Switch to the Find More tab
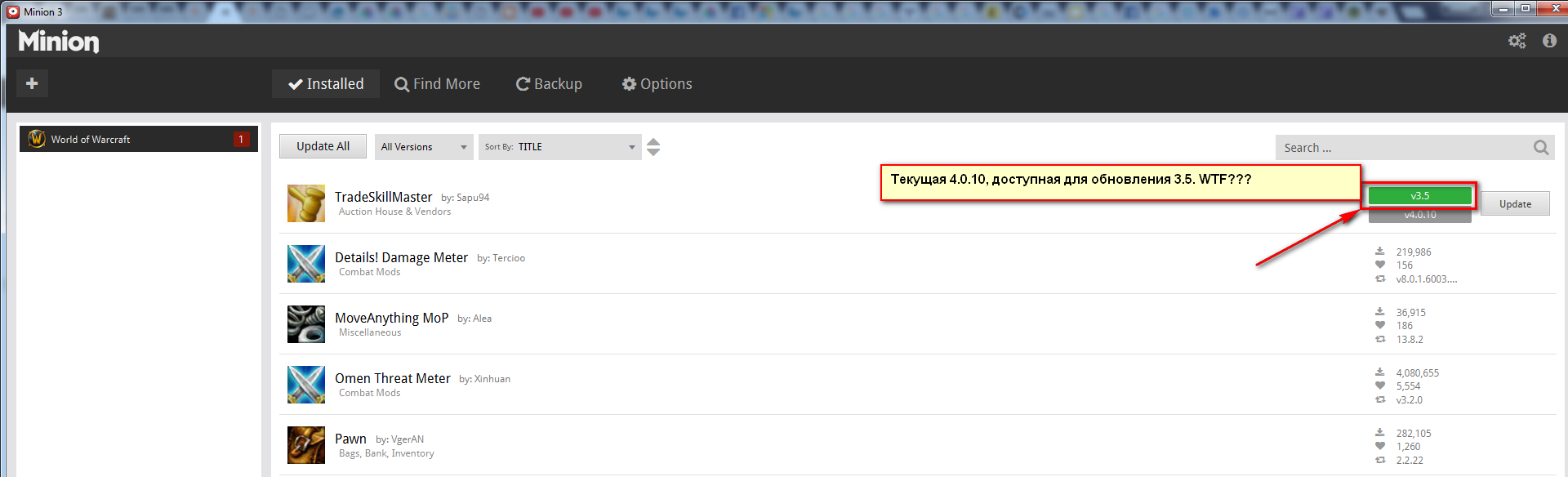Viewport: 1568px width, 477px height. [437, 83]
